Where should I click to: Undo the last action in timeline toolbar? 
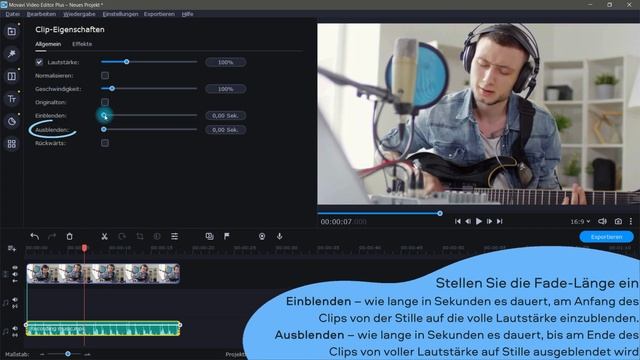tap(35, 236)
